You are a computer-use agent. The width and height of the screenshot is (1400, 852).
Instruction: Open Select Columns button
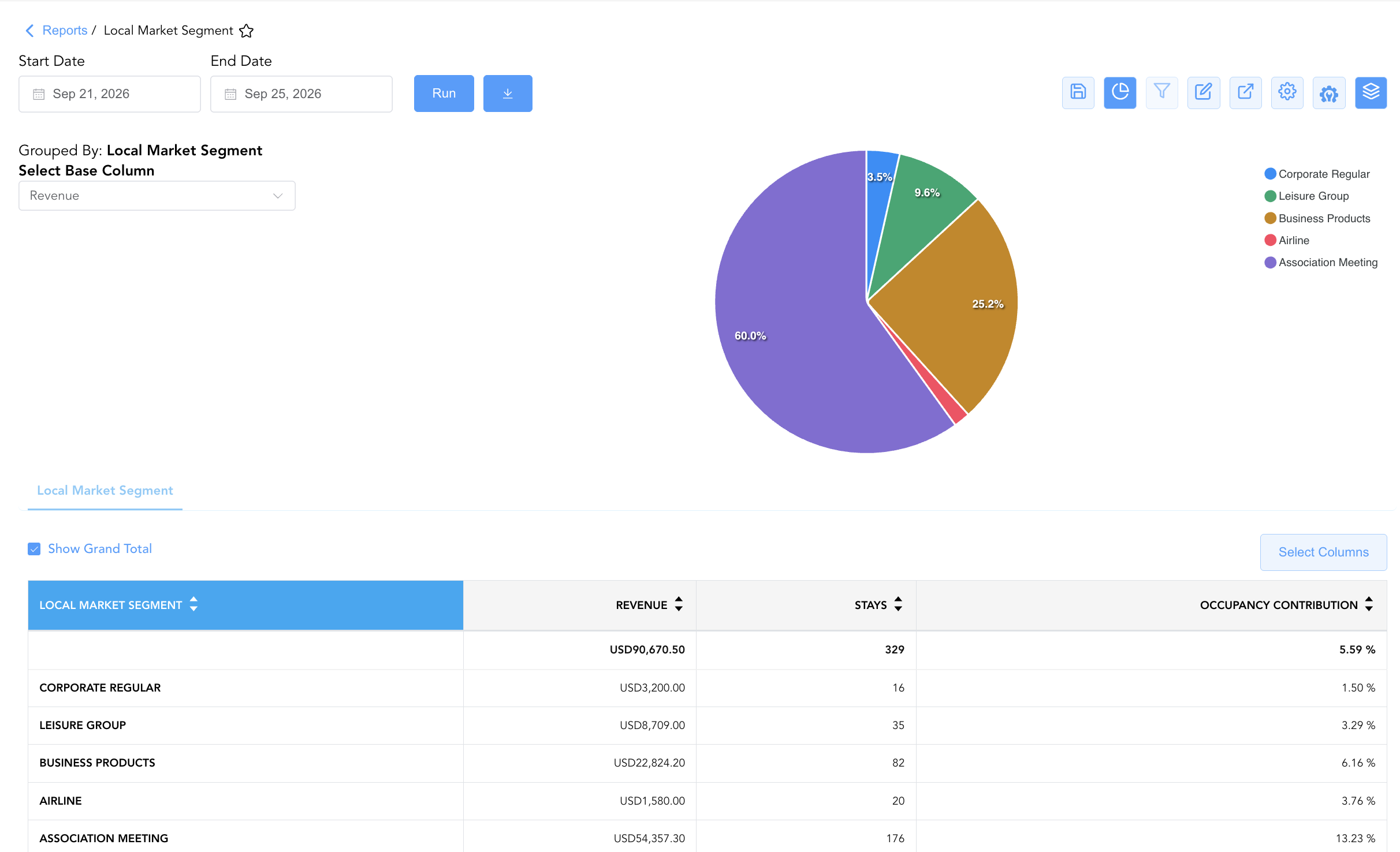pyautogui.click(x=1323, y=552)
